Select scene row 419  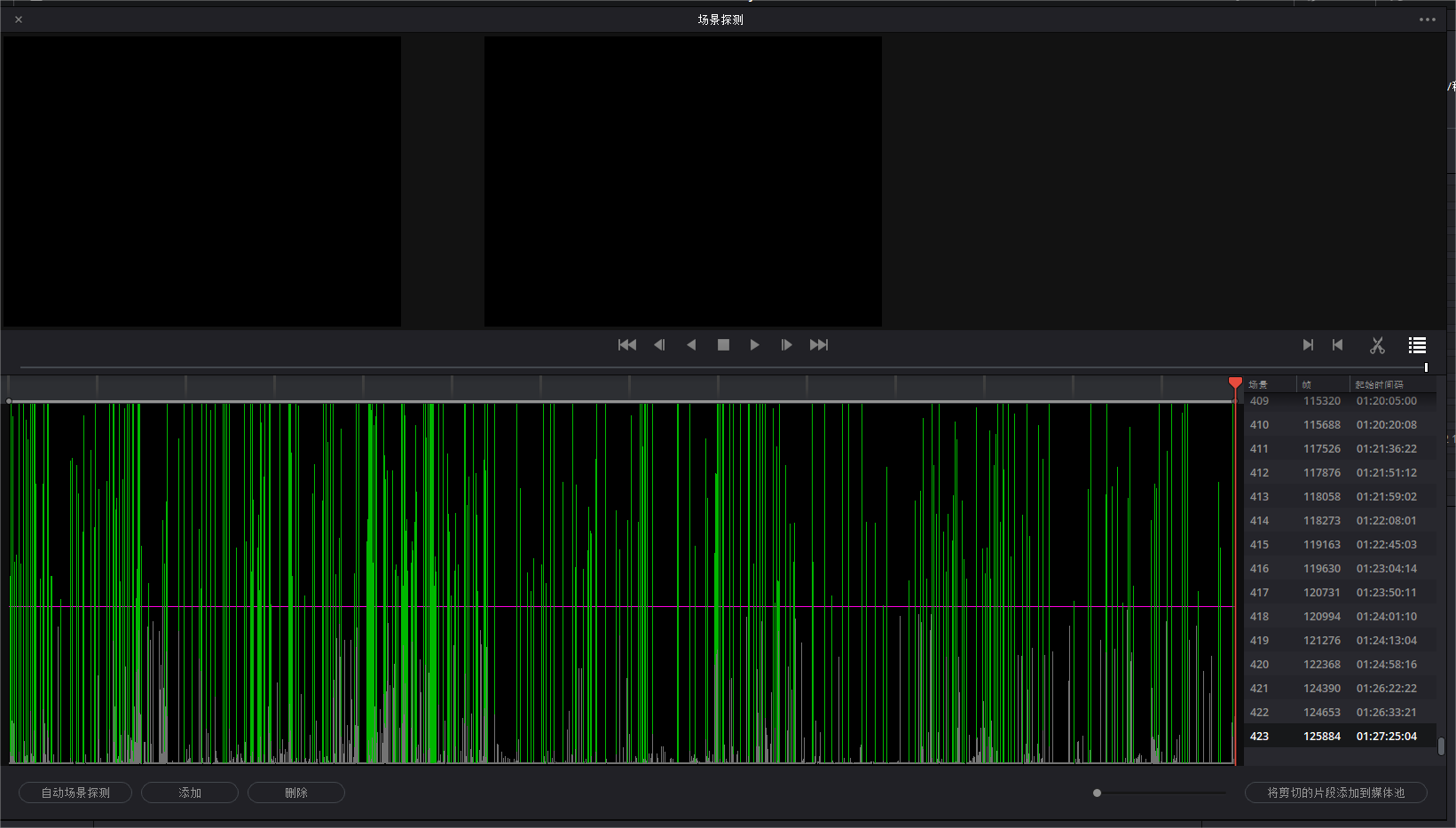1340,641
